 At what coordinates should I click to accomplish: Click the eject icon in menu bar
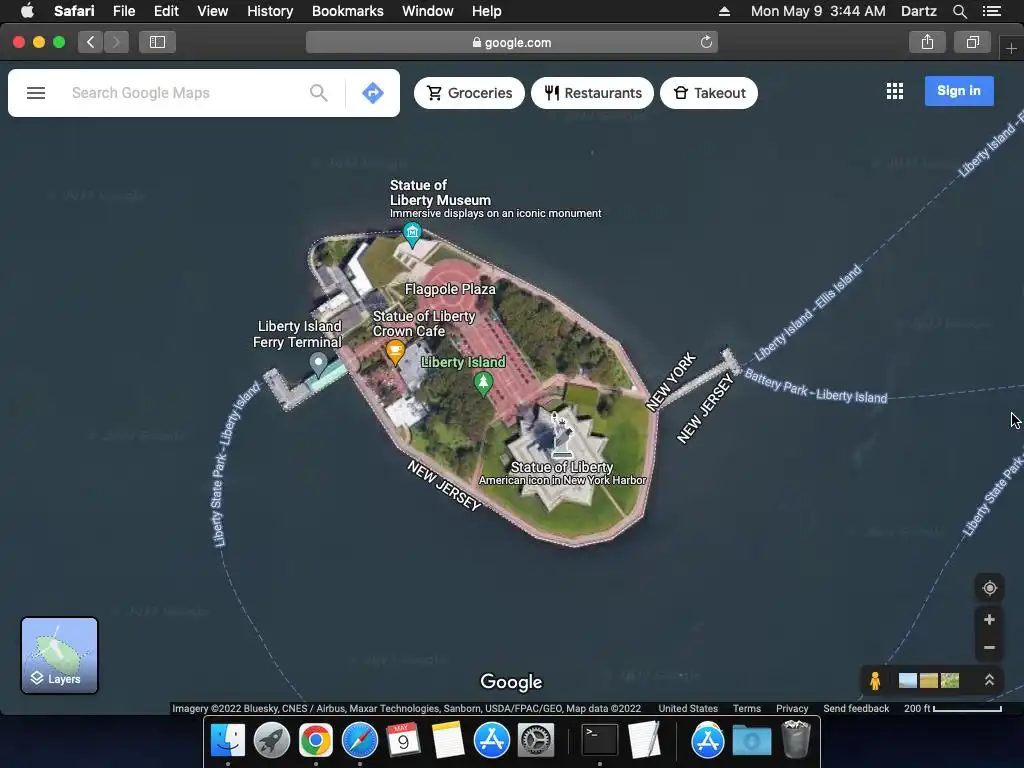(724, 11)
